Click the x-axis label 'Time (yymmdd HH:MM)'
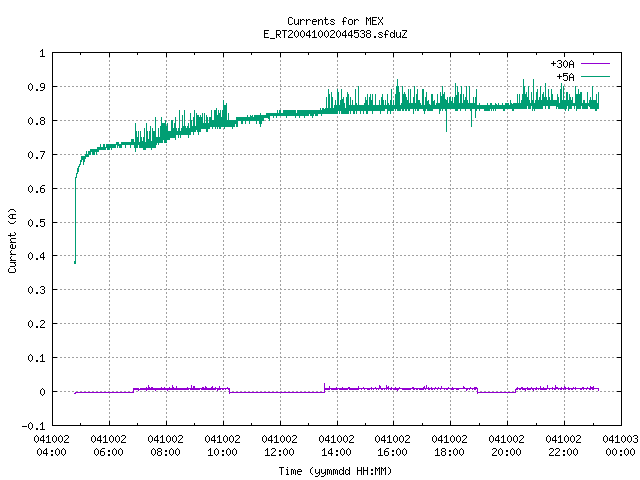The image size is (640, 480). (x=335, y=471)
